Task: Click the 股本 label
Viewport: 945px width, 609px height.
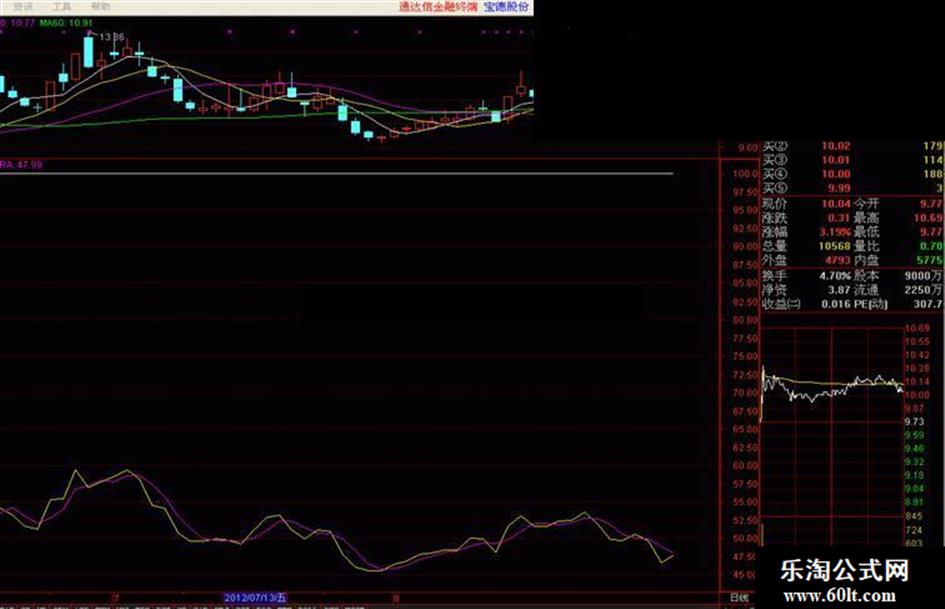Action: 866,276
